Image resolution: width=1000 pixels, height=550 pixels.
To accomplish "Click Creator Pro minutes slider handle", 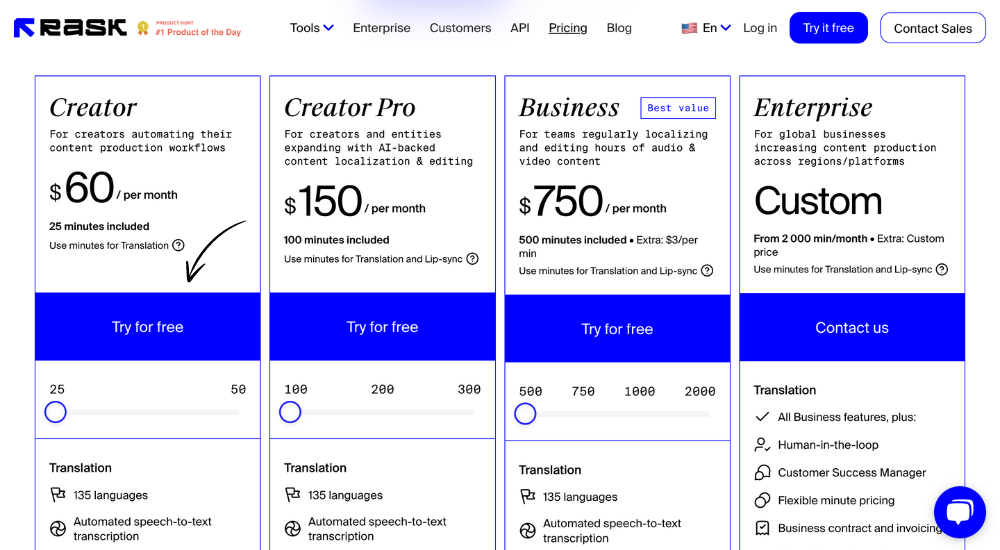I will 290,412.
